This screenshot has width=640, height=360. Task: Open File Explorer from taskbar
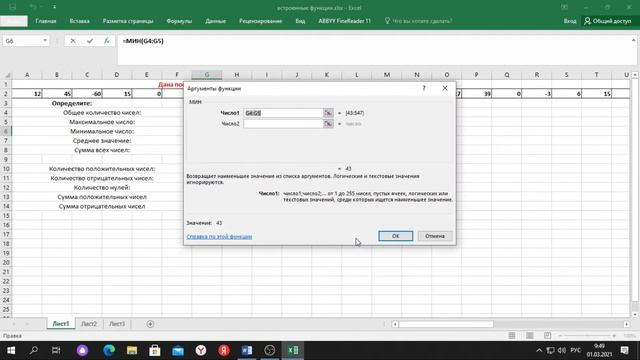tap(132, 350)
